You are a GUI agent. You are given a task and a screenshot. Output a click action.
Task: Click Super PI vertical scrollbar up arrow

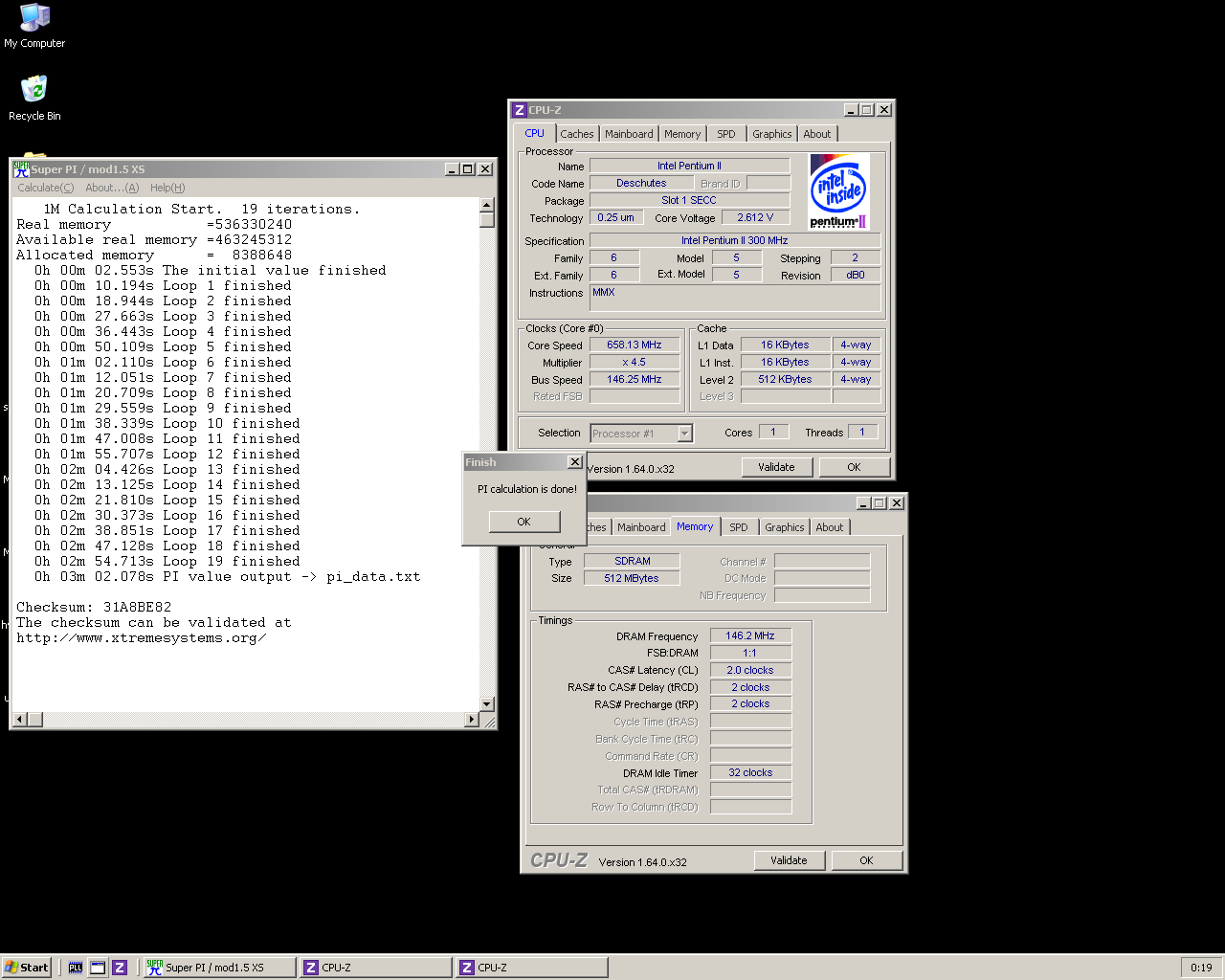pos(486,205)
